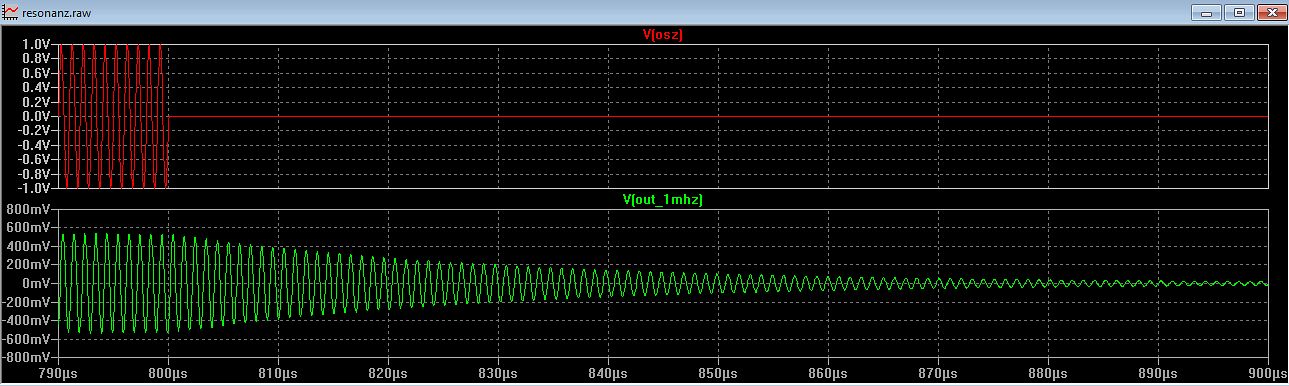This screenshot has width=1289, height=386.
Task: Restore down the resonanz.raw window
Action: click(1239, 13)
